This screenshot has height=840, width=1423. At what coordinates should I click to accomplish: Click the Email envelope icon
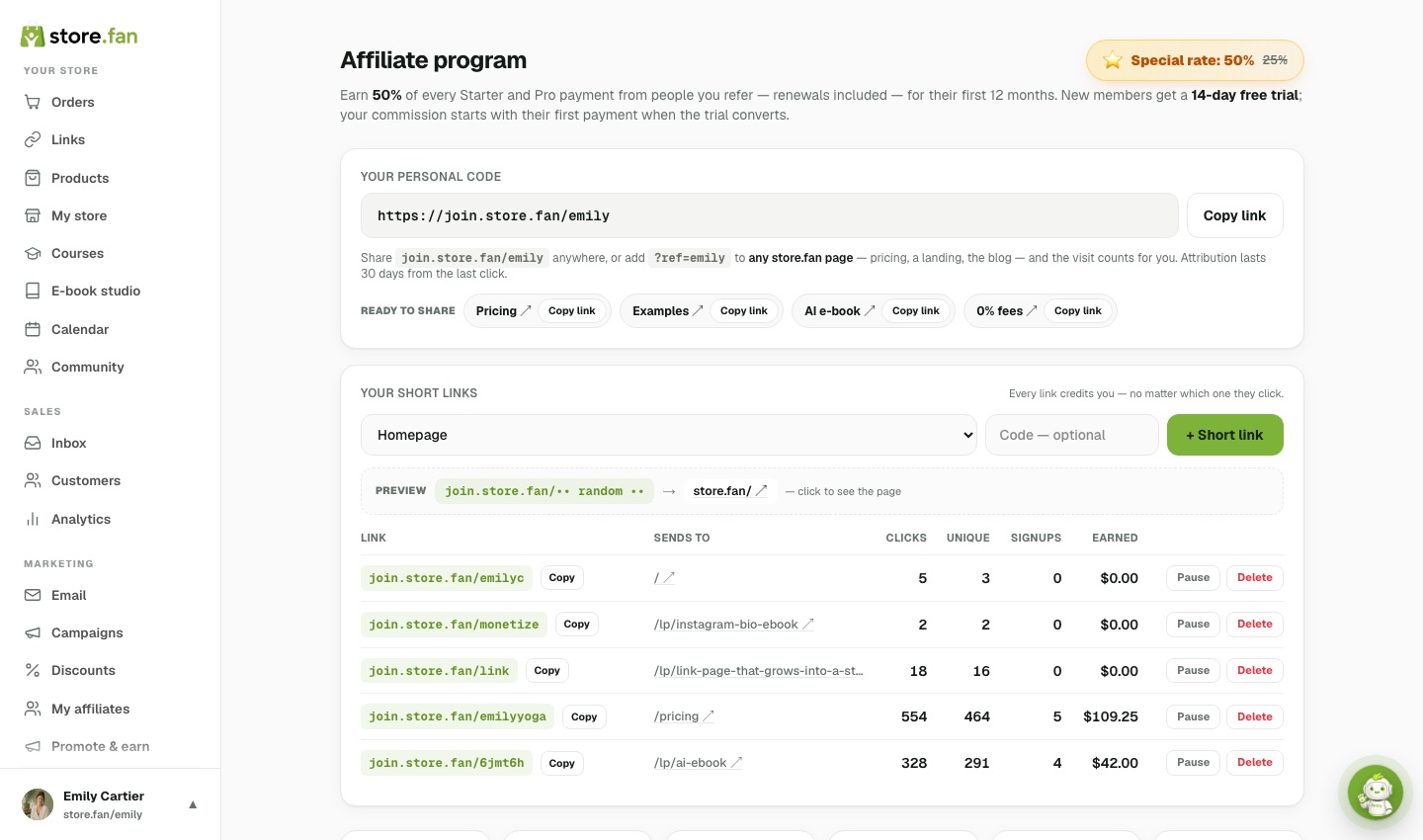(x=33, y=595)
